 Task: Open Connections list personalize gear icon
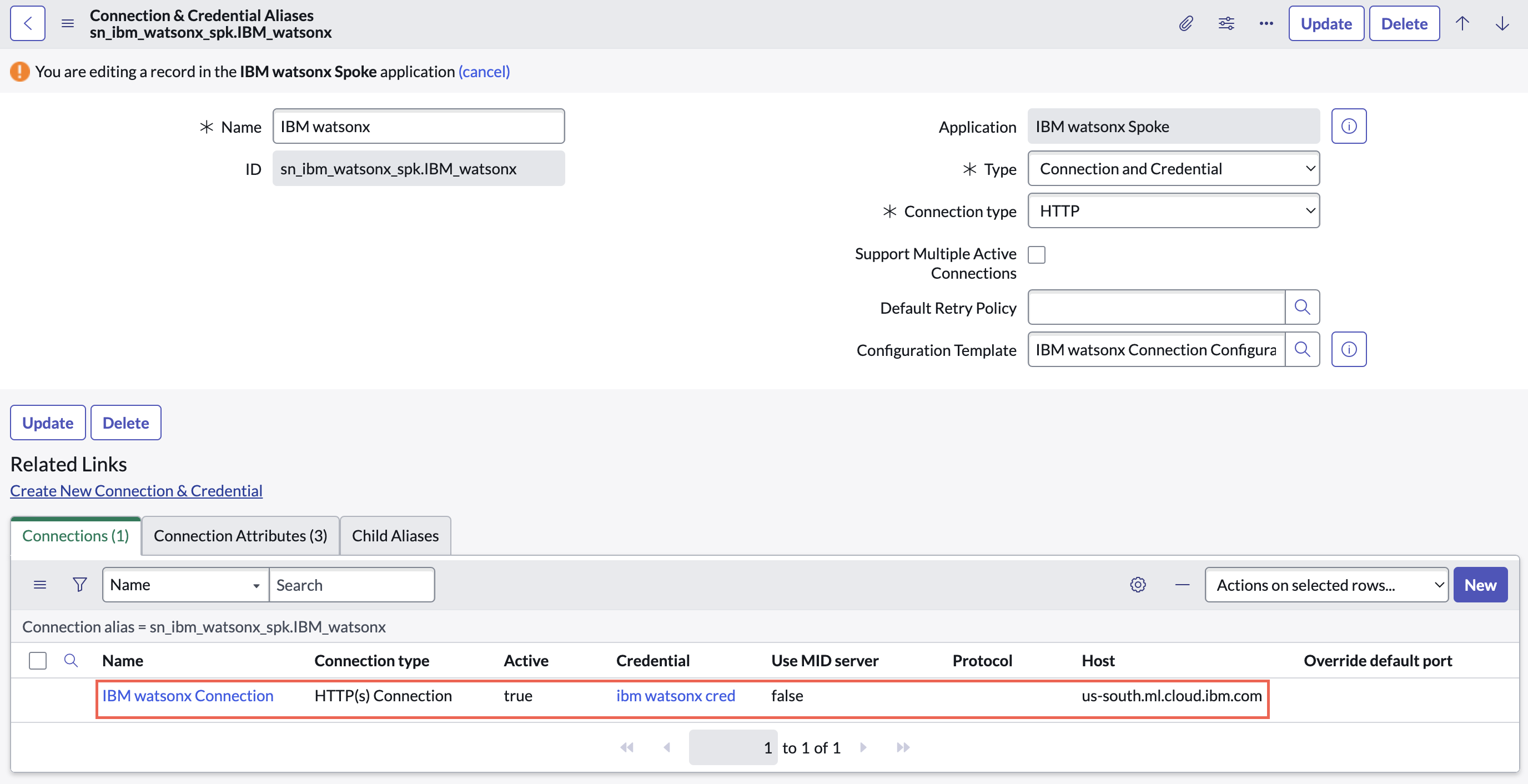(x=1138, y=585)
